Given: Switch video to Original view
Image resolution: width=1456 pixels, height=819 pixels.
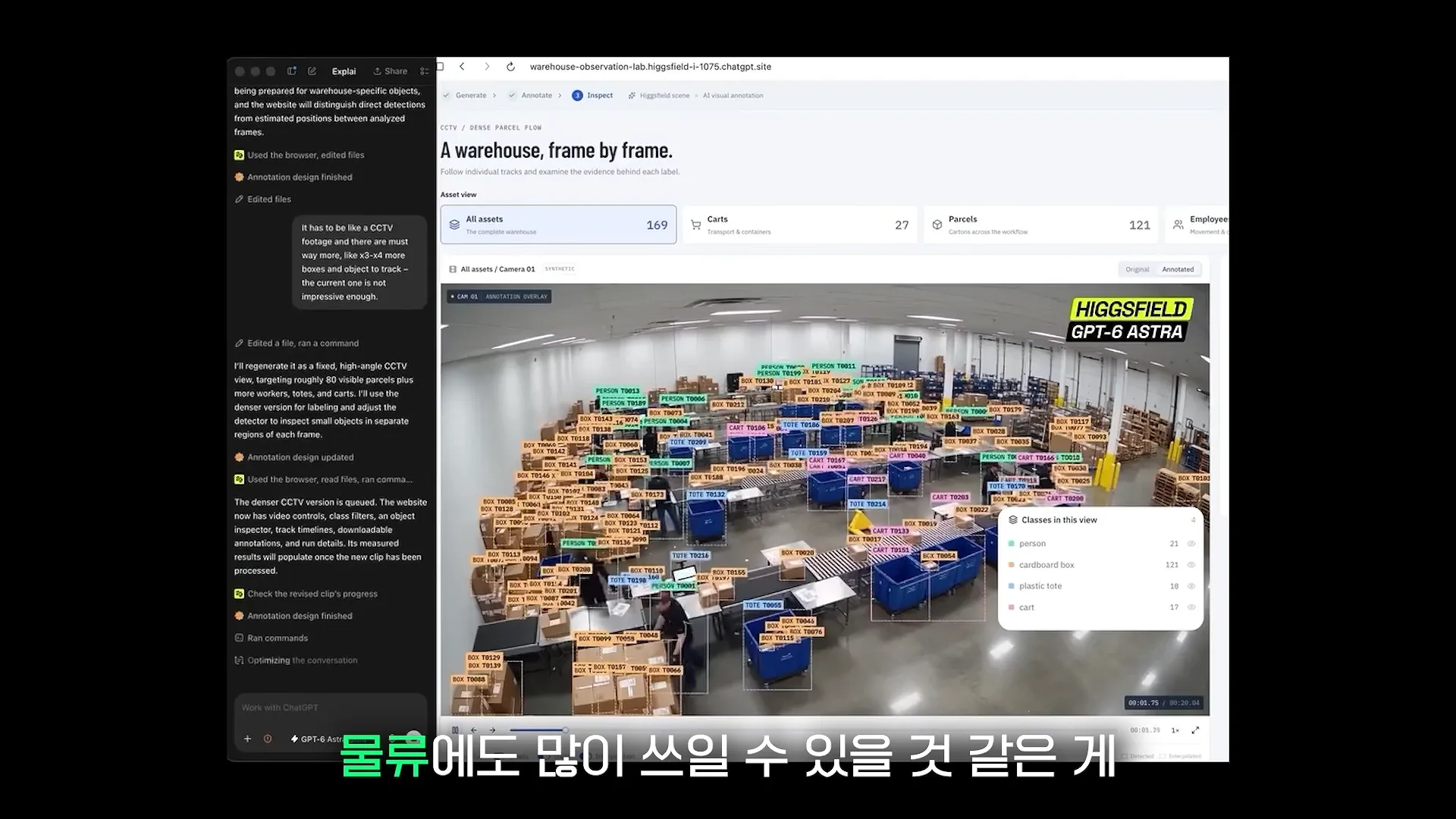Looking at the screenshot, I should click(1137, 269).
